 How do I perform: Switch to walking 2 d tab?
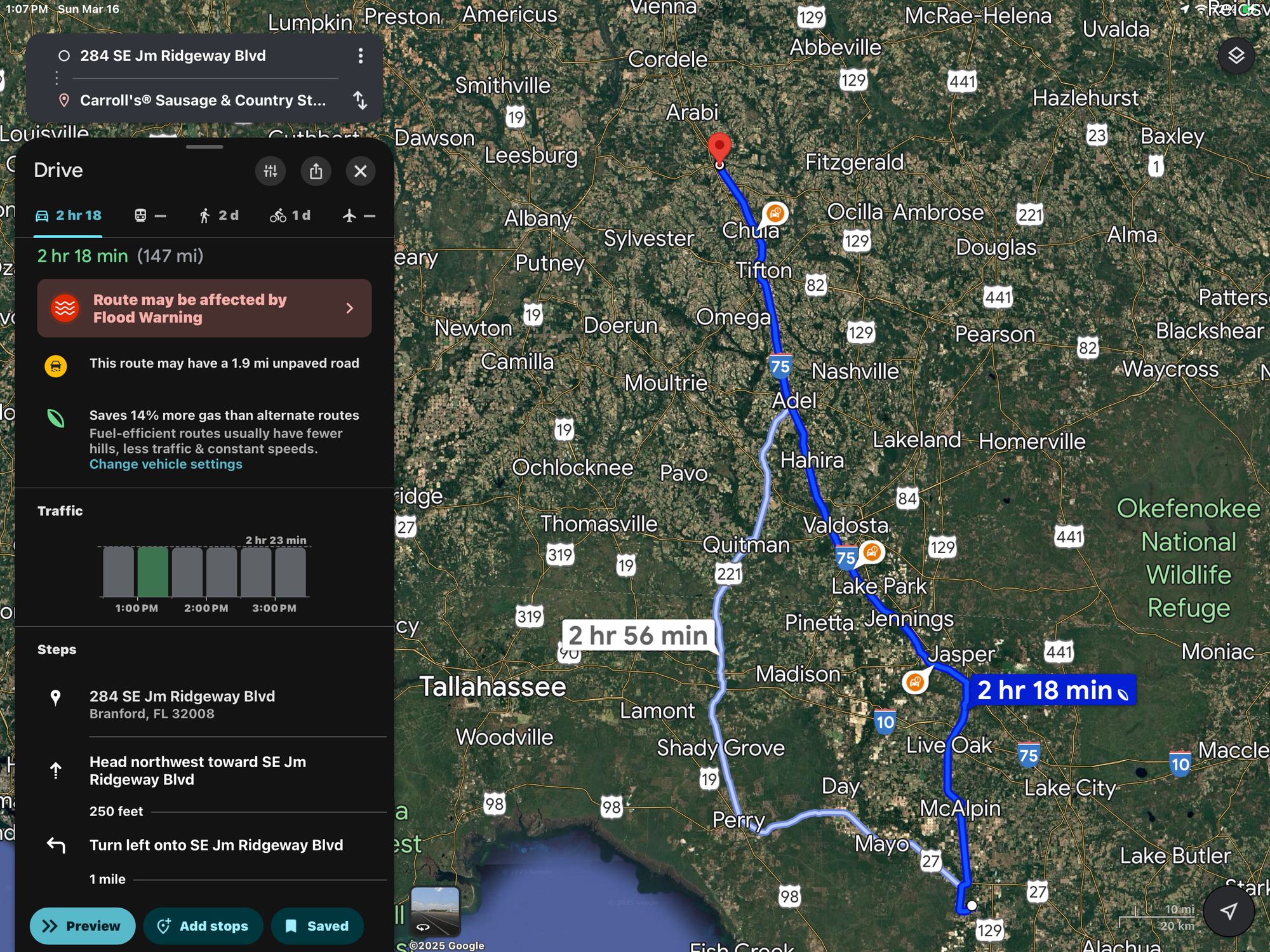click(x=219, y=215)
